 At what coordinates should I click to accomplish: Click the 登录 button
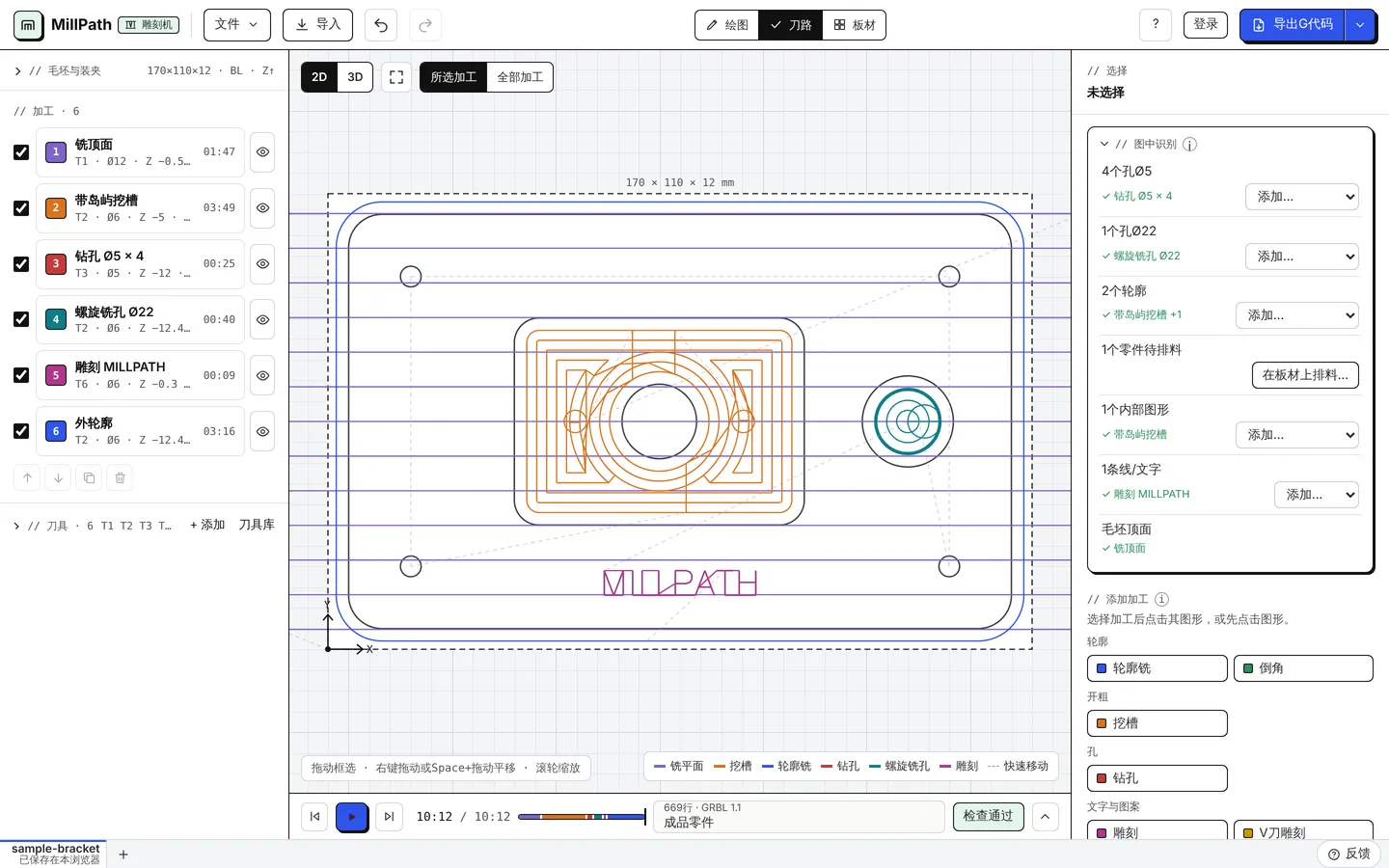coord(1206,25)
